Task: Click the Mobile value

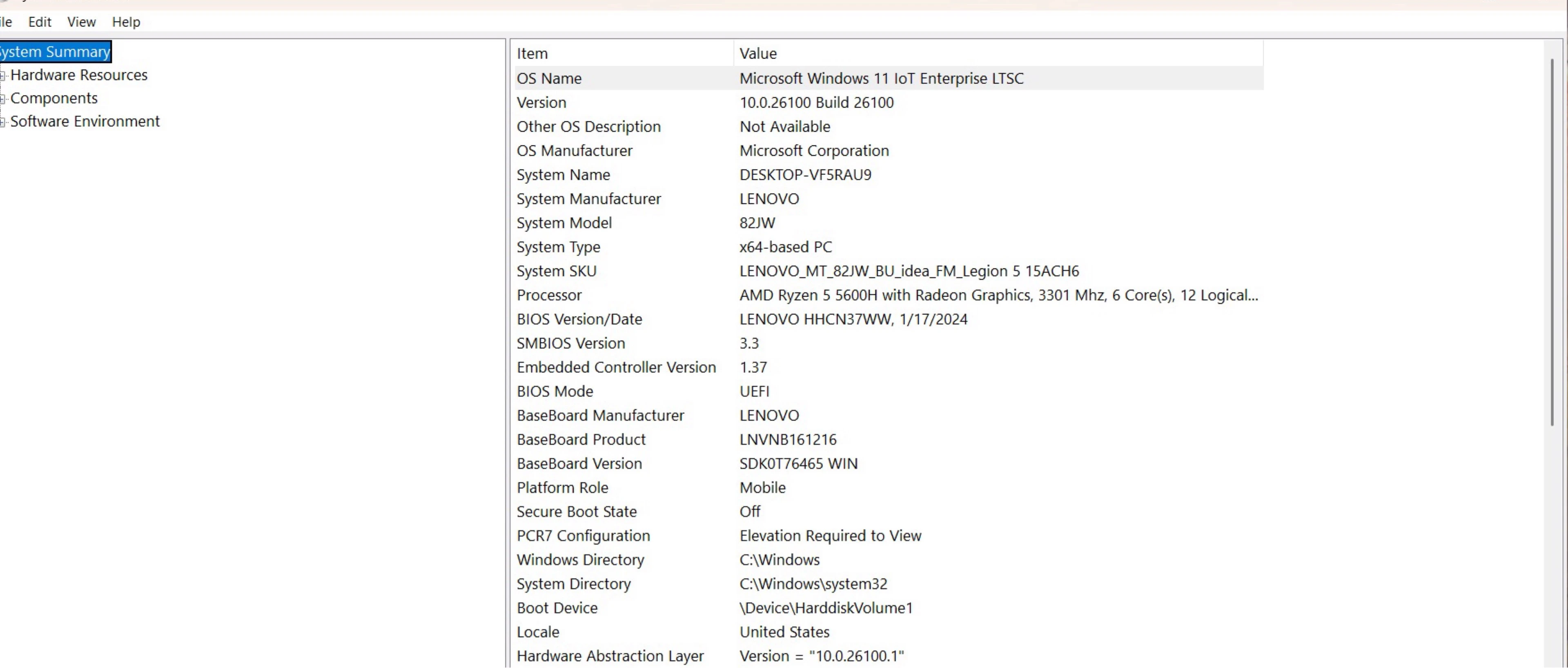Action: point(763,488)
